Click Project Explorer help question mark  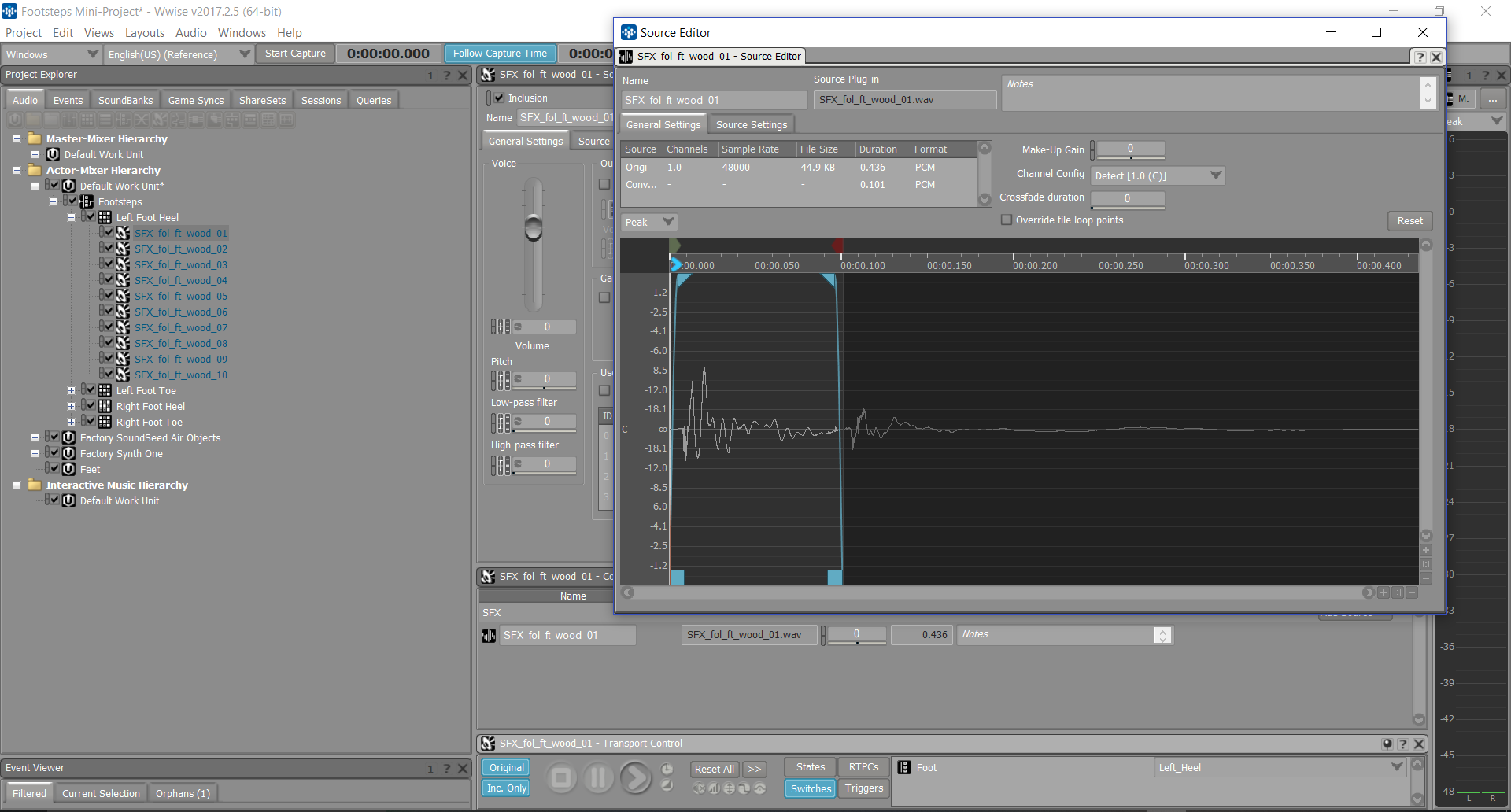click(x=447, y=76)
